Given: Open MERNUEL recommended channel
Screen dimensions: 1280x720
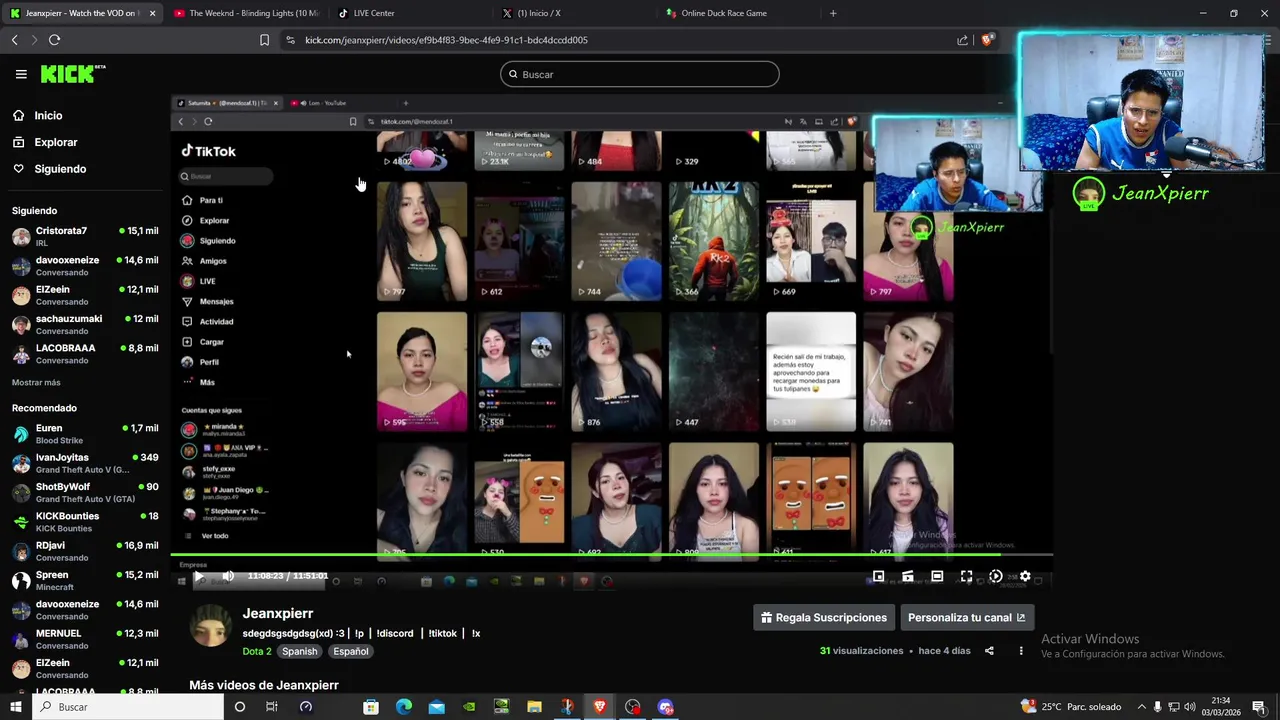Looking at the screenshot, I should [x=84, y=638].
